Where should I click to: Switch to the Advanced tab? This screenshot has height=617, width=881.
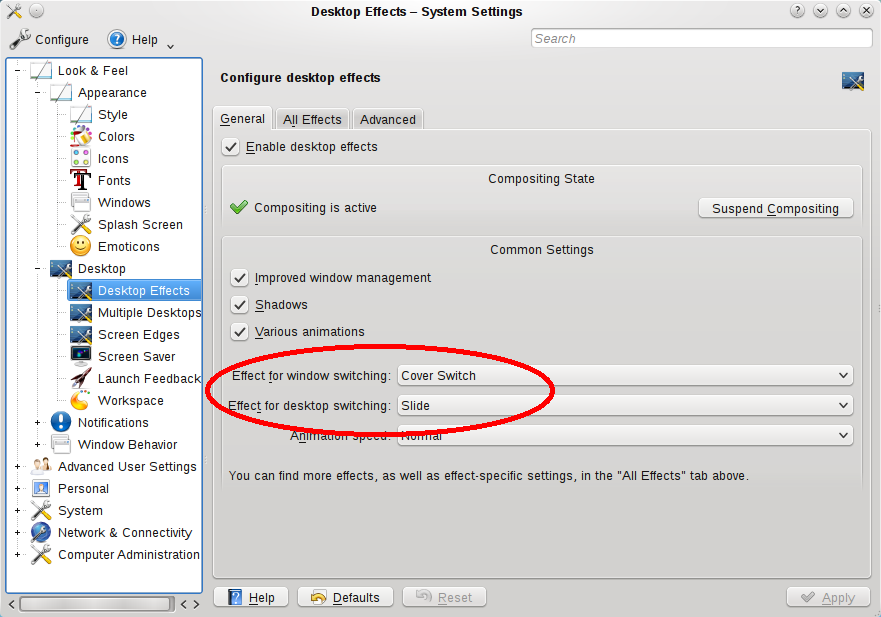coord(388,120)
